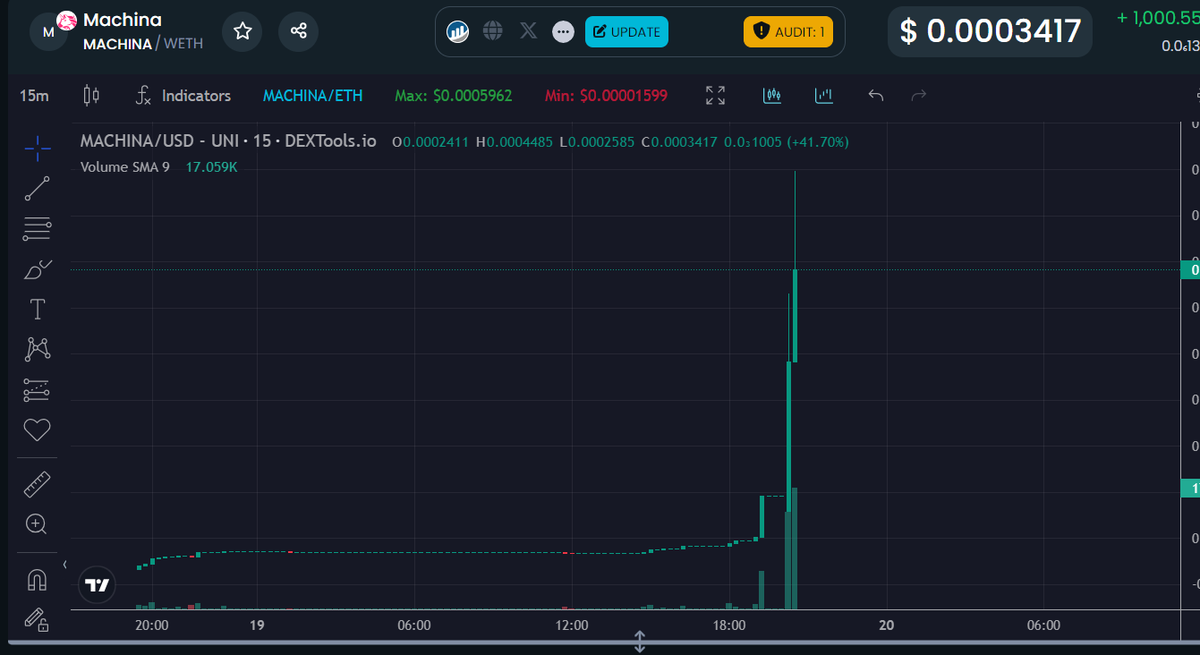This screenshot has height=655, width=1200.
Task: Open the candlestick chart style selector
Action: (91, 96)
